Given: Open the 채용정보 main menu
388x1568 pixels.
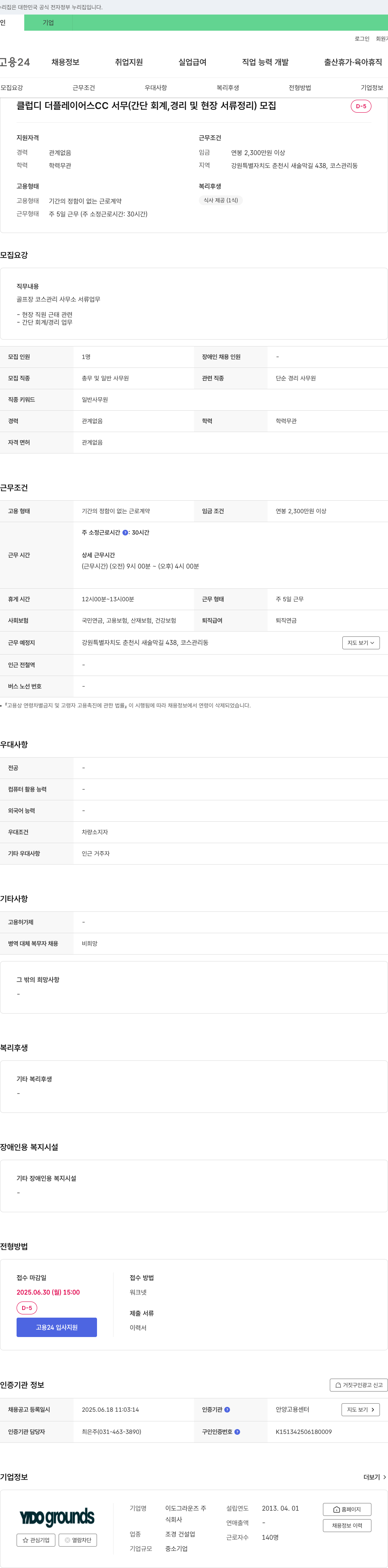Looking at the screenshot, I should [65, 62].
